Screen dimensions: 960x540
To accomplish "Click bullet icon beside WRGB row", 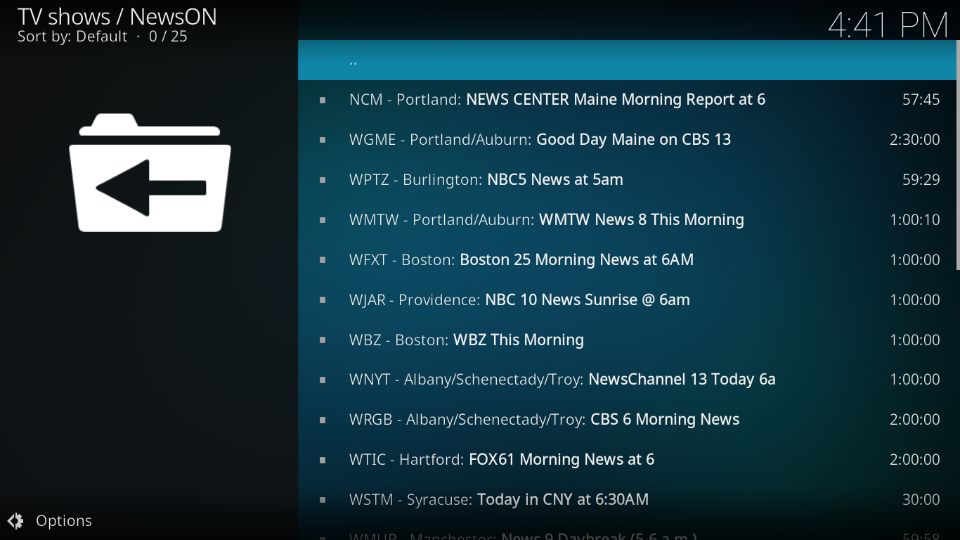I will 323,420.
